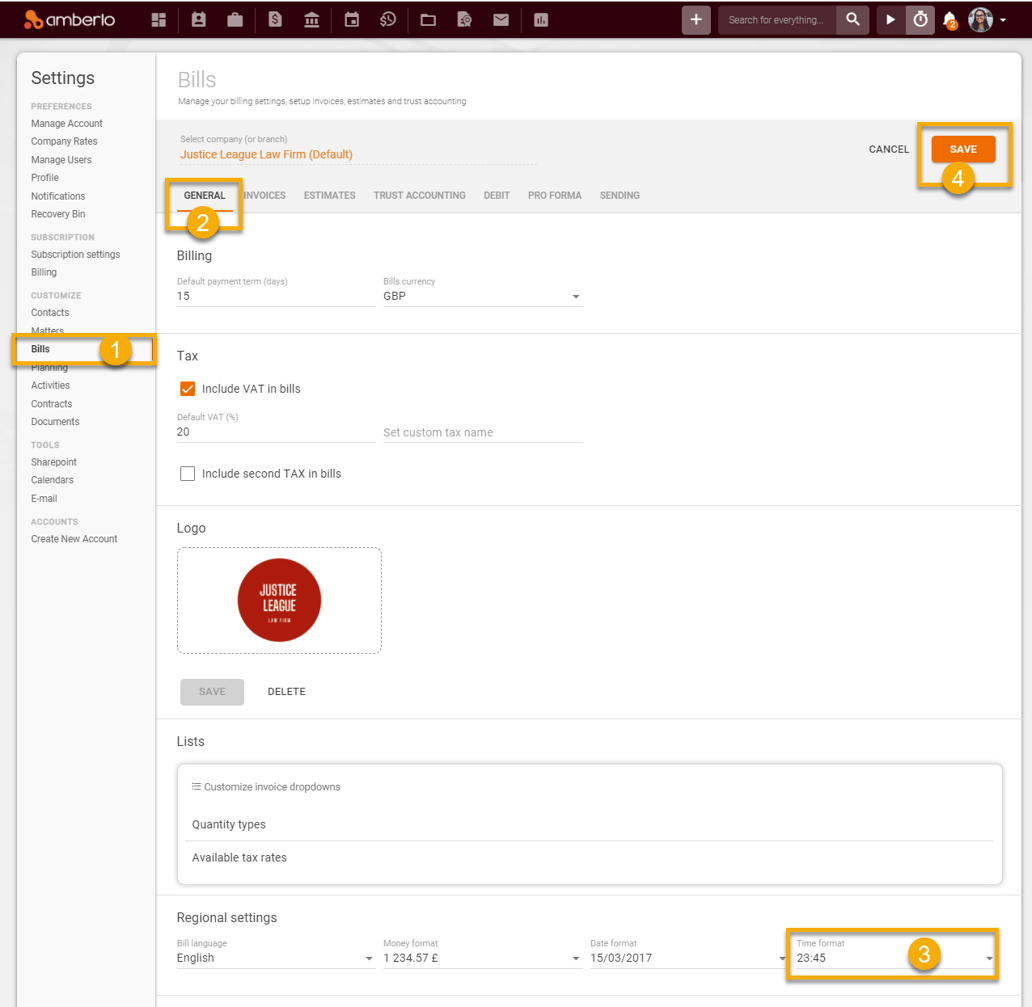Click the Default payment term field
This screenshot has height=1007, width=1032.
(275, 297)
